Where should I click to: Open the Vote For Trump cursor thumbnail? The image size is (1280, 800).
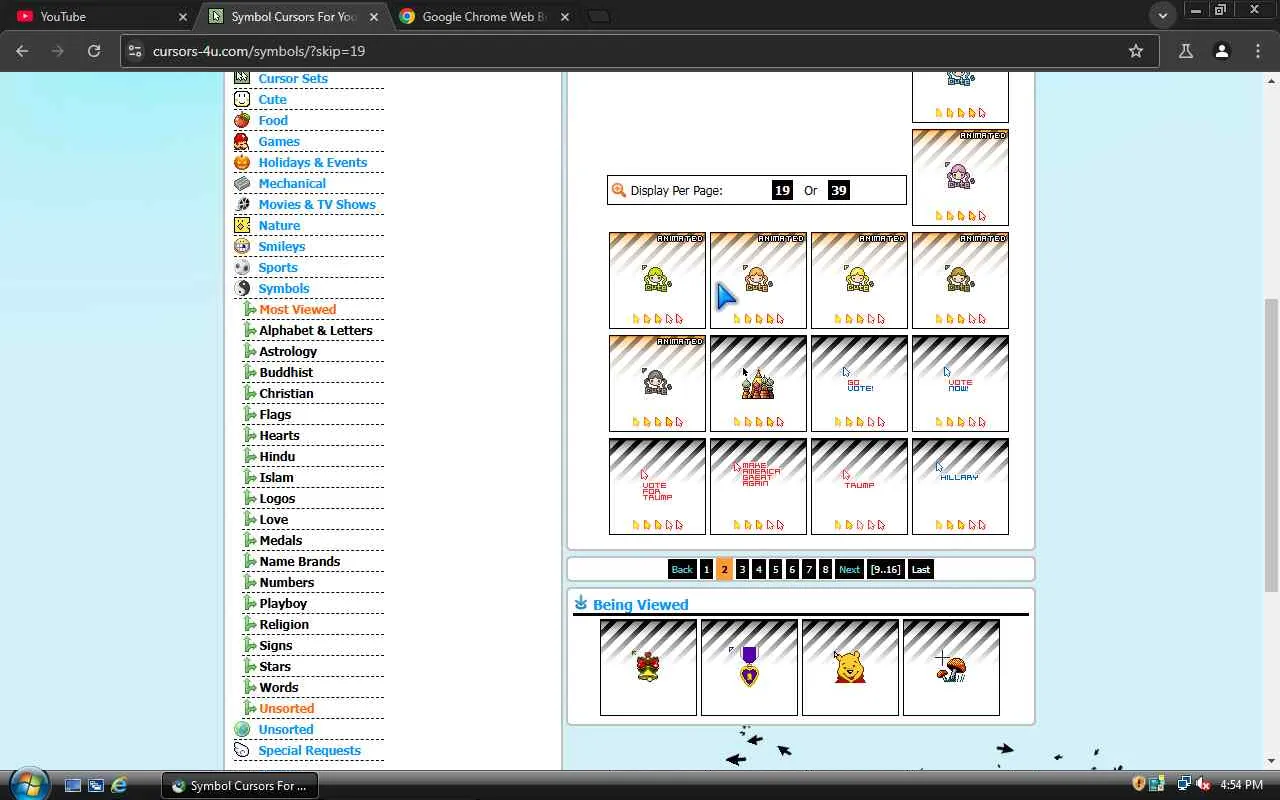pos(657,486)
